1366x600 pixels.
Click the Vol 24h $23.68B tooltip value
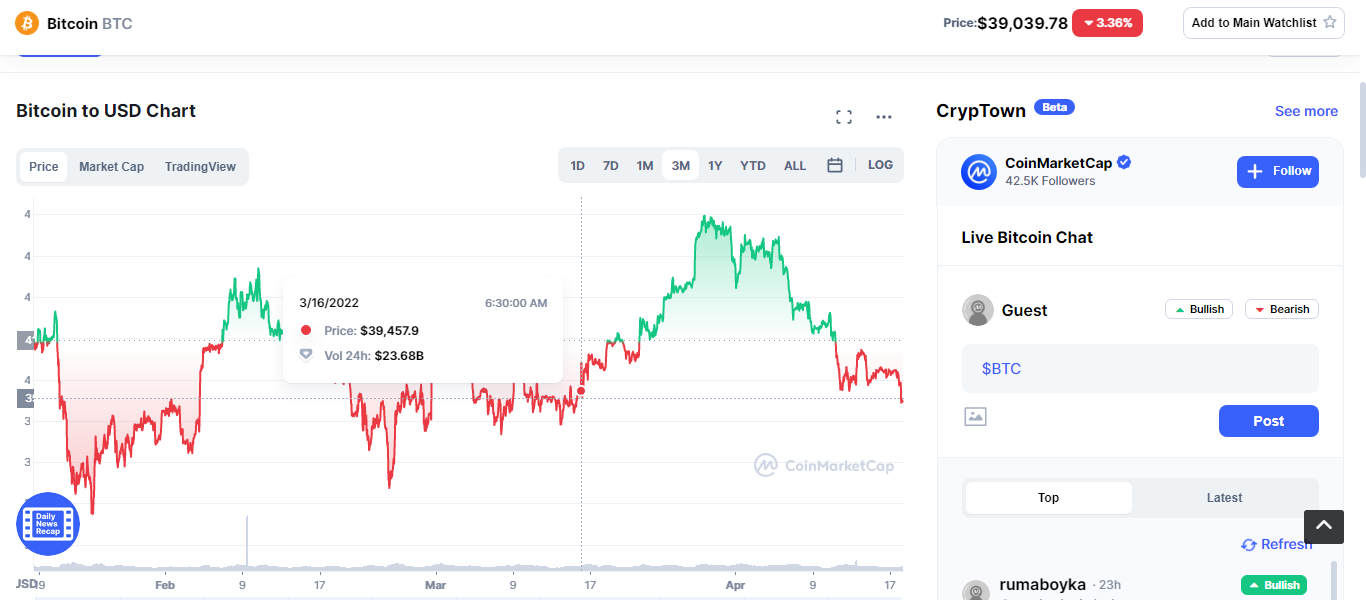tap(399, 355)
